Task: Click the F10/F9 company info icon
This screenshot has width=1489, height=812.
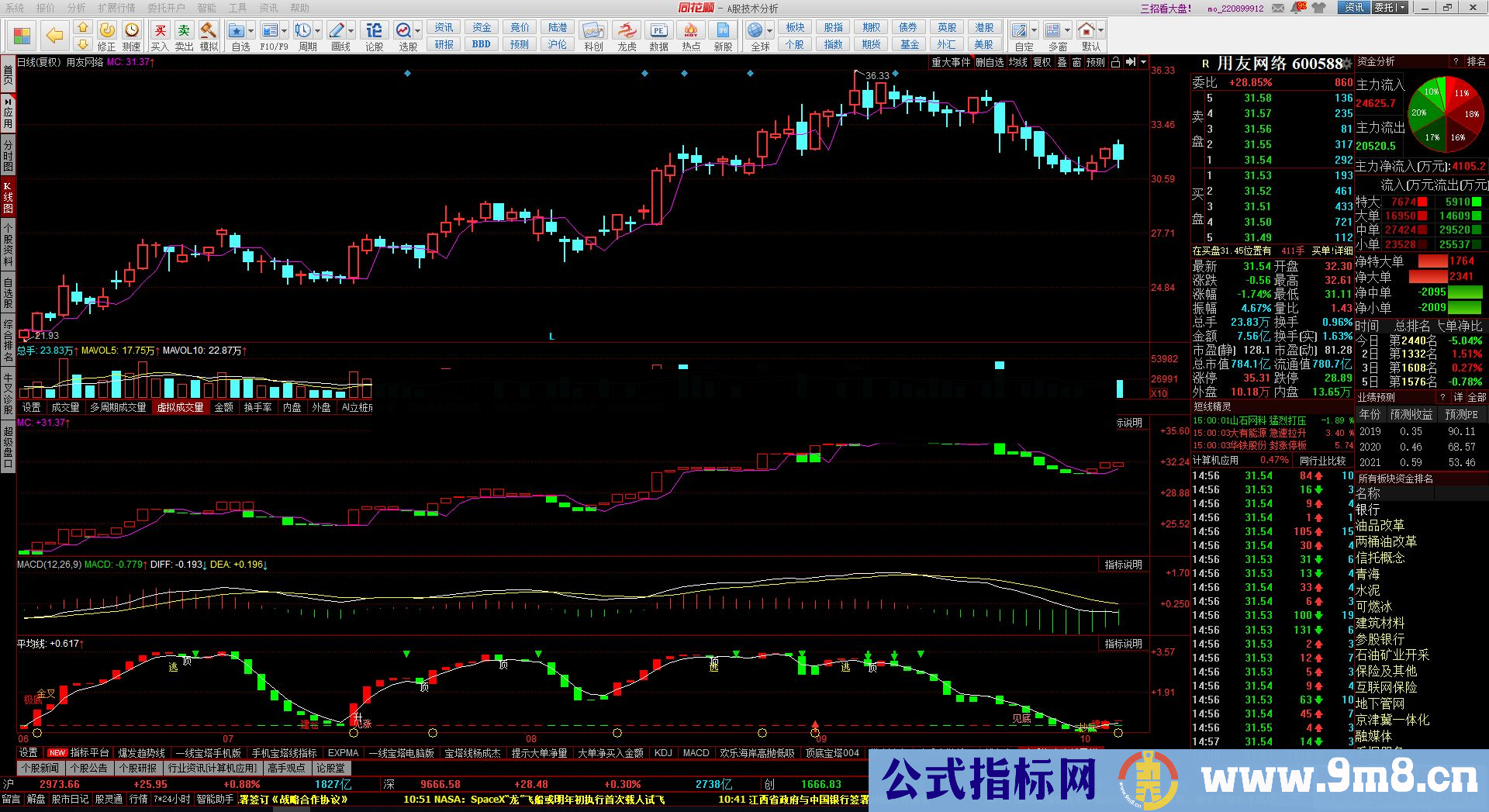Action: (269, 31)
